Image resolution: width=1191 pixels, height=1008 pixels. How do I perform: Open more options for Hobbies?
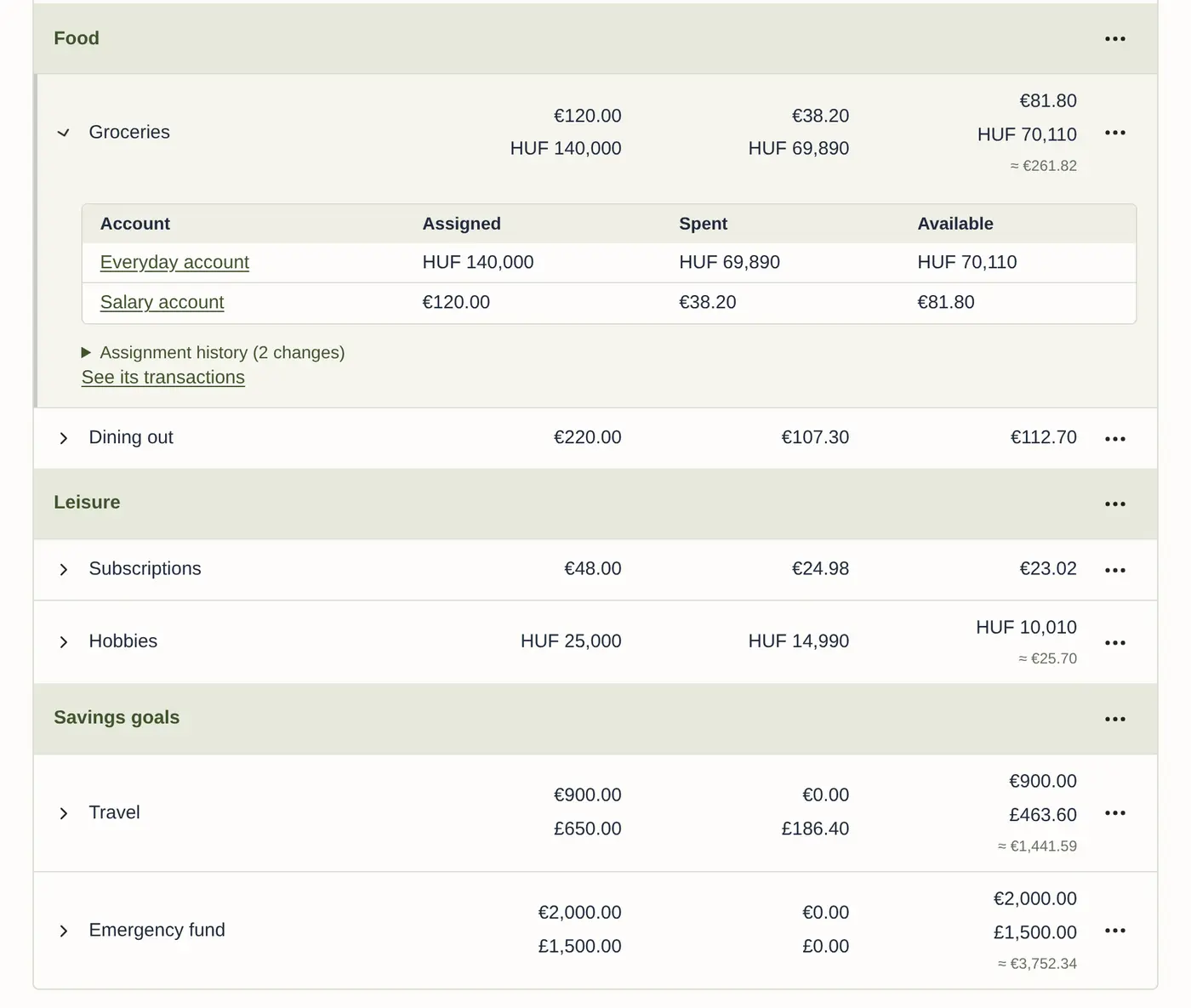(1115, 643)
